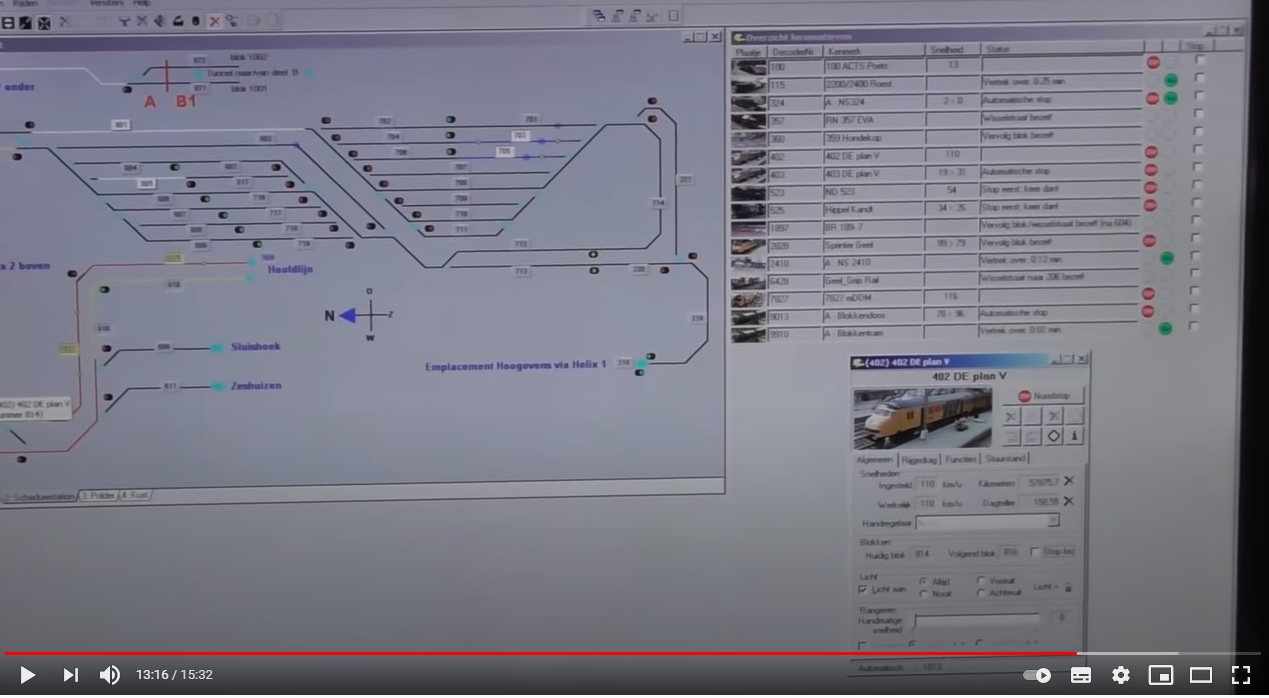This screenshot has height=698, width=1269.
Task: Click green indicator for NS 2410 row
Action: pos(1167,258)
